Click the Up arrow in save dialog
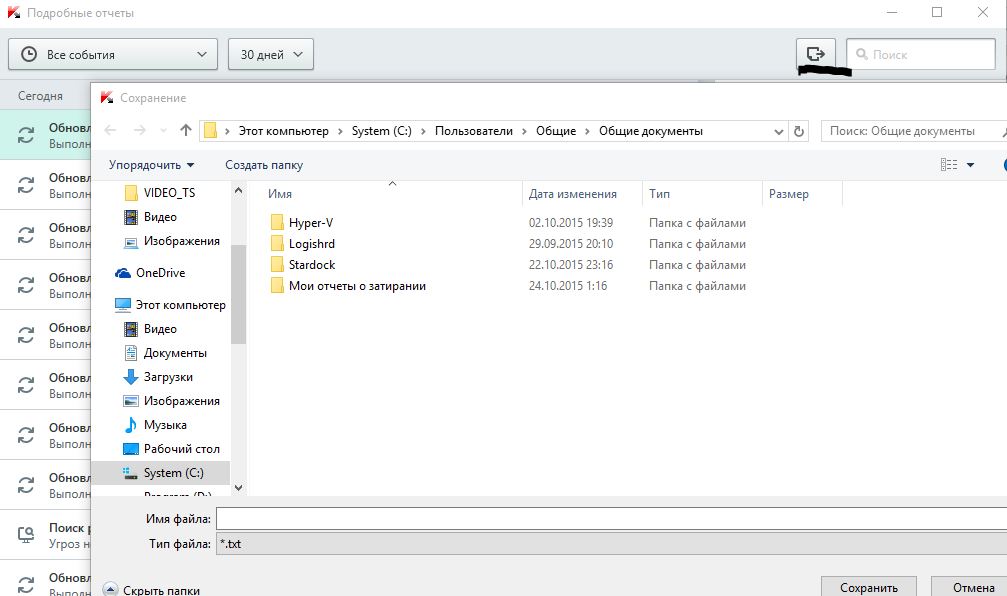The width and height of the screenshot is (1007, 596). pyautogui.click(x=186, y=130)
